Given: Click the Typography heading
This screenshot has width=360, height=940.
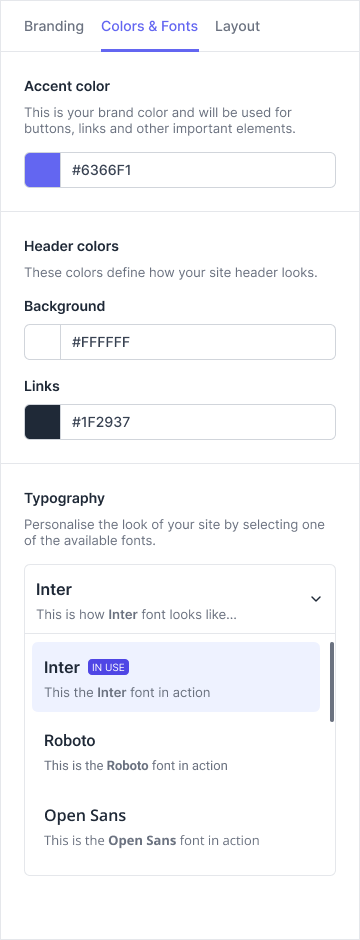Looking at the screenshot, I should [x=65, y=498].
